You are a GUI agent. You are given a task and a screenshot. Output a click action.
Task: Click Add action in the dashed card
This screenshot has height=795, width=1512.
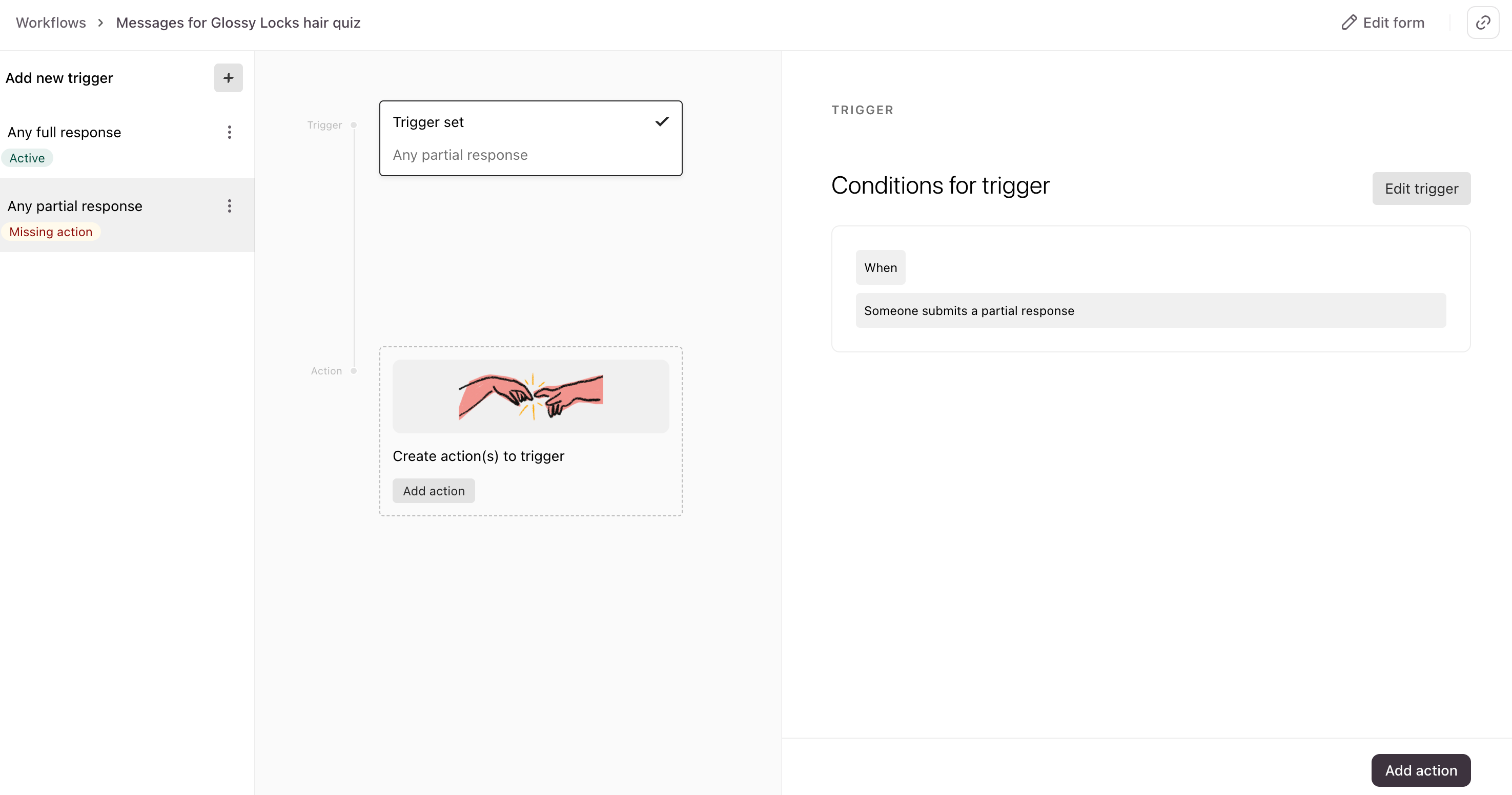tap(434, 491)
